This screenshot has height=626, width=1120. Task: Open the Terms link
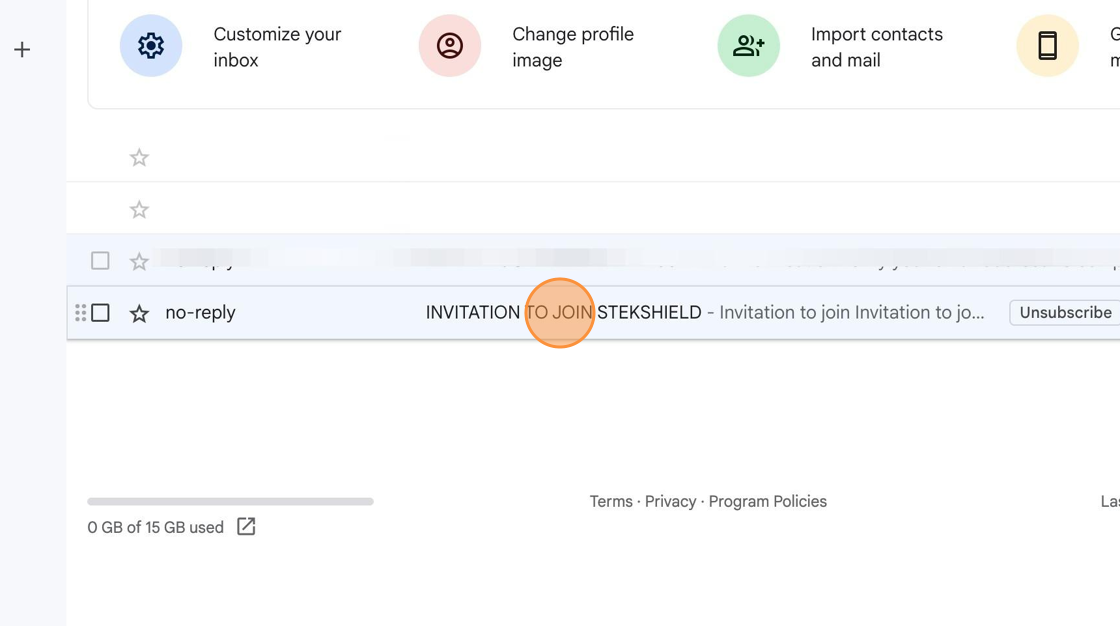611,502
